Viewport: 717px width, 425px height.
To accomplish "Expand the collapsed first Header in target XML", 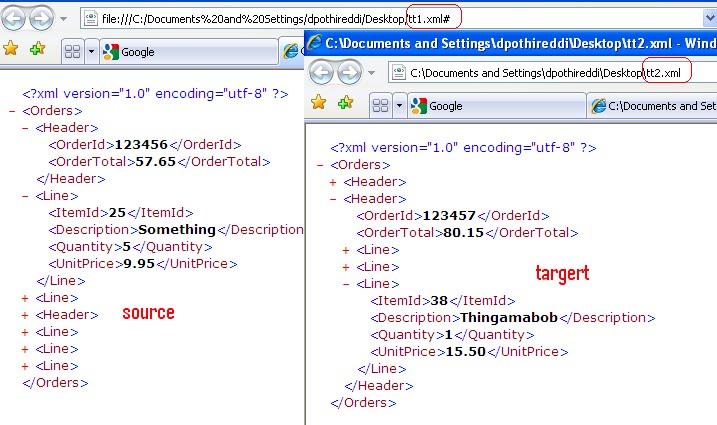I will (x=333, y=182).
